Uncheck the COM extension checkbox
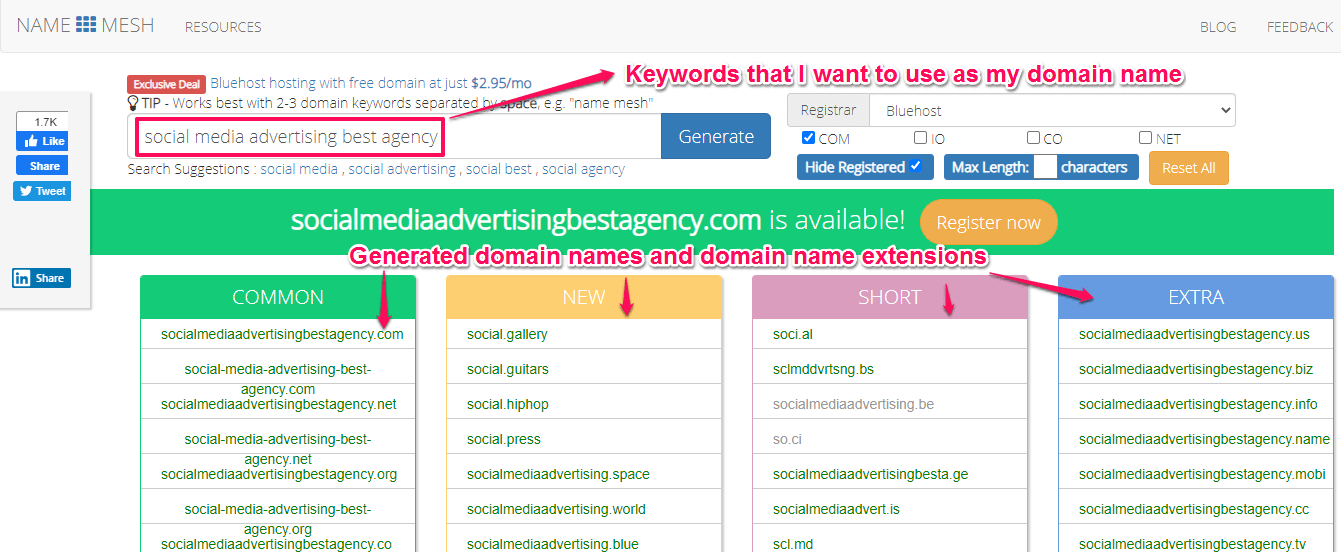Screen dimensions: 1341x552 point(809,139)
